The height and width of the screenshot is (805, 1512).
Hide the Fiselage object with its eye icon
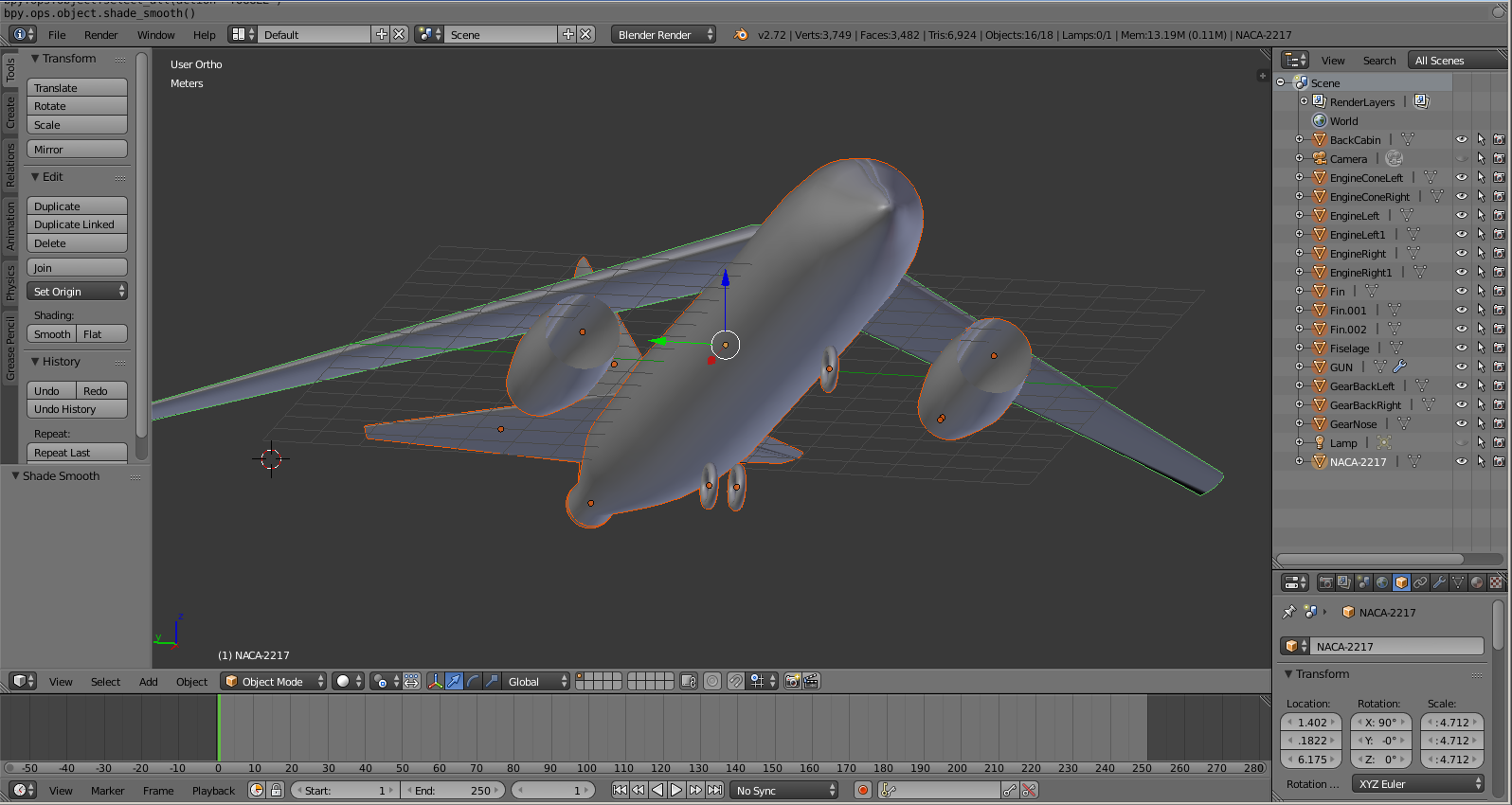1462,348
